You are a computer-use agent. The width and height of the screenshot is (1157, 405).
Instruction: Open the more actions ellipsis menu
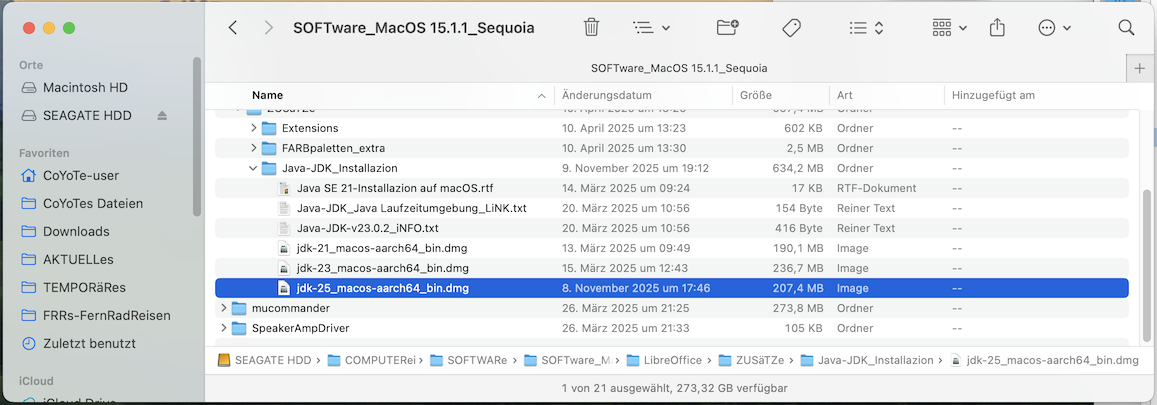tap(1054, 28)
